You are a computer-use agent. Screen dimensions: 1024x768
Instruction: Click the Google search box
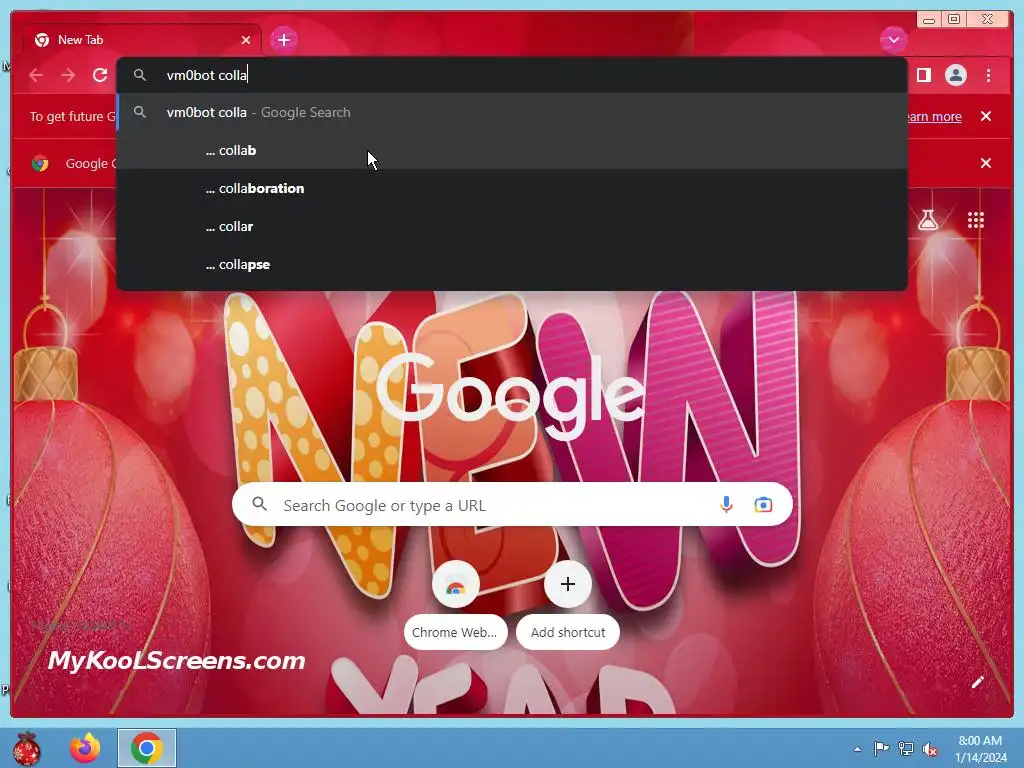point(512,504)
